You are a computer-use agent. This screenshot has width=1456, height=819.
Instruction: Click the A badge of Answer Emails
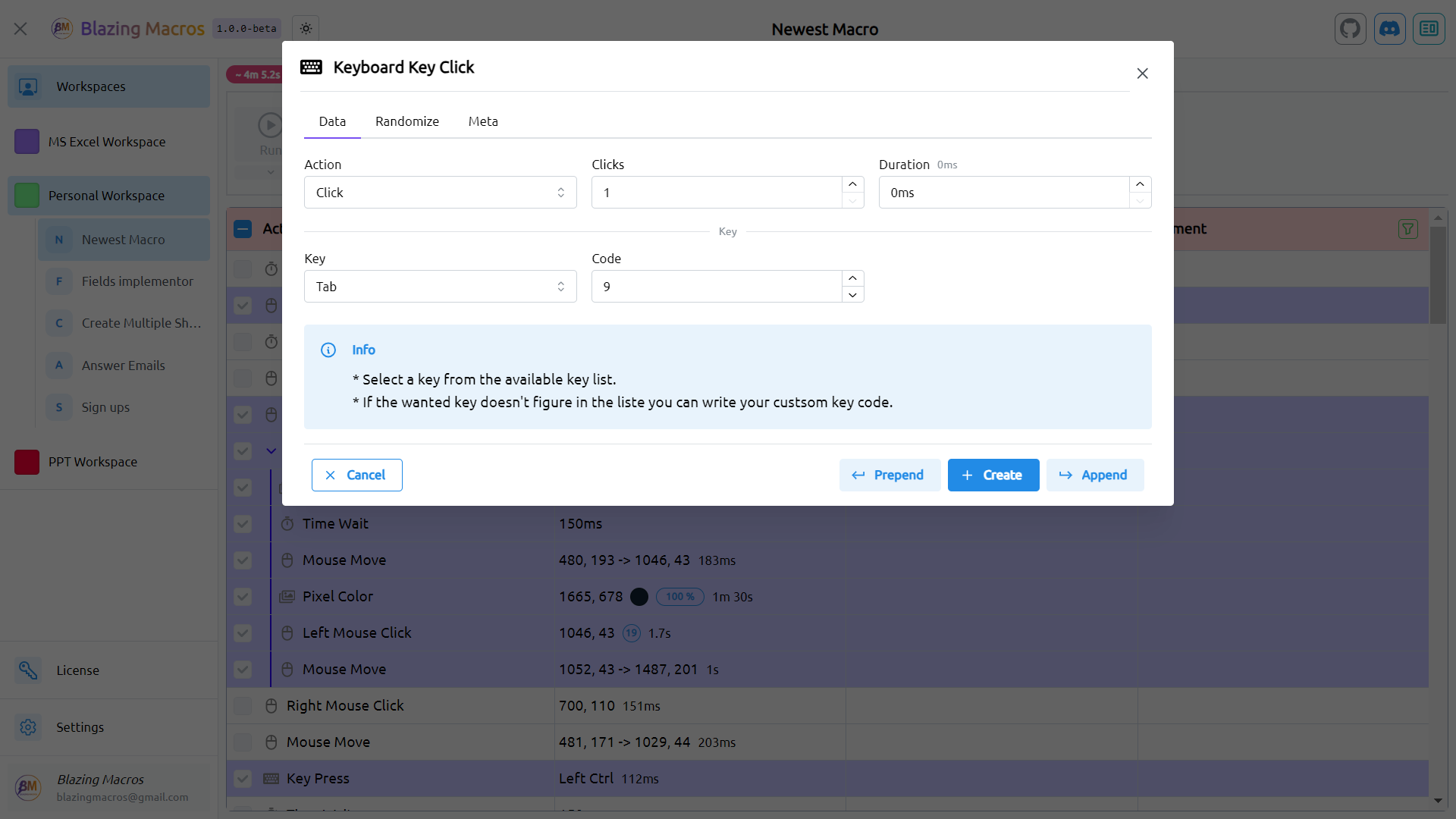click(x=59, y=366)
